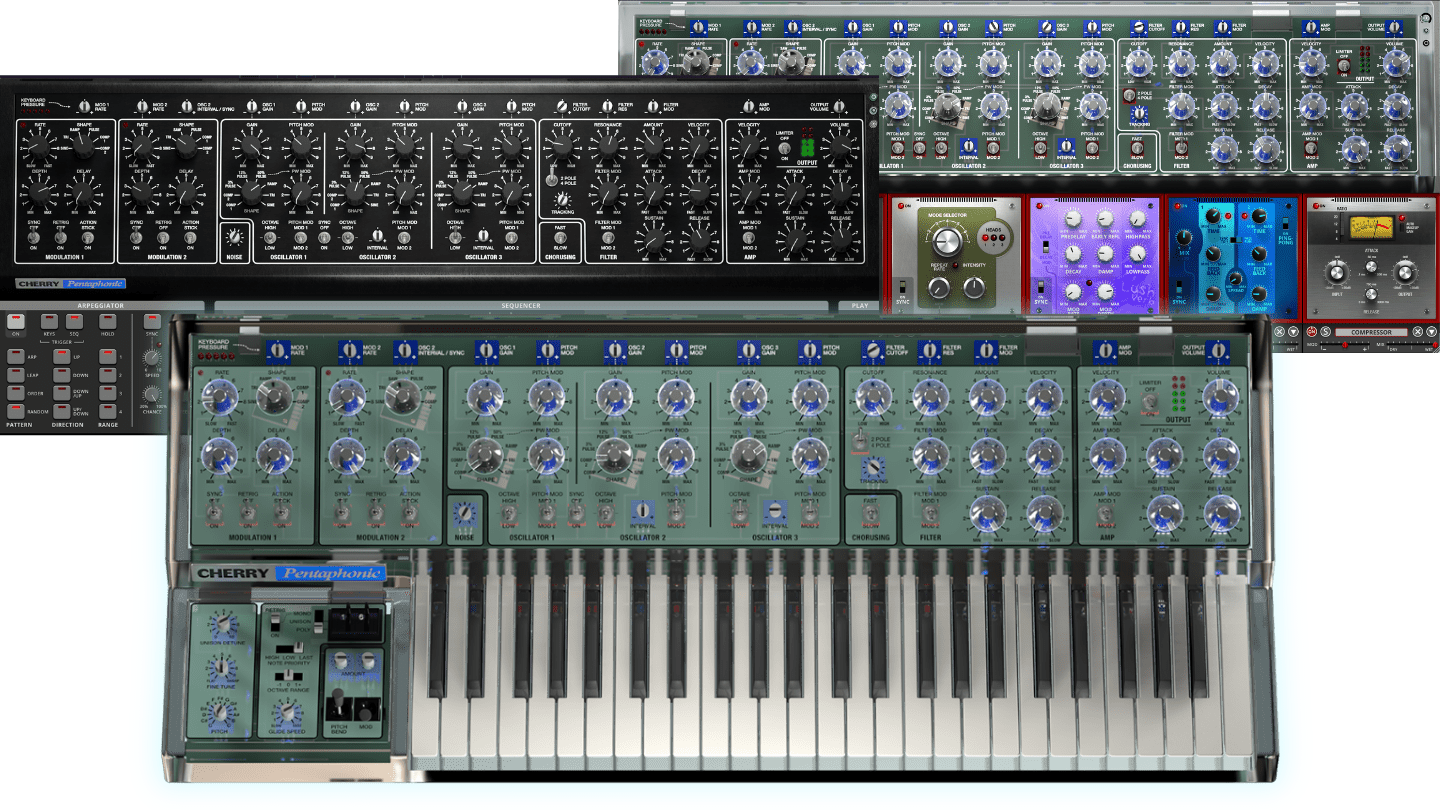Open the SEQUENCER tab
The image size is (1440, 810).
pyautogui.click(x=520, y=306)
